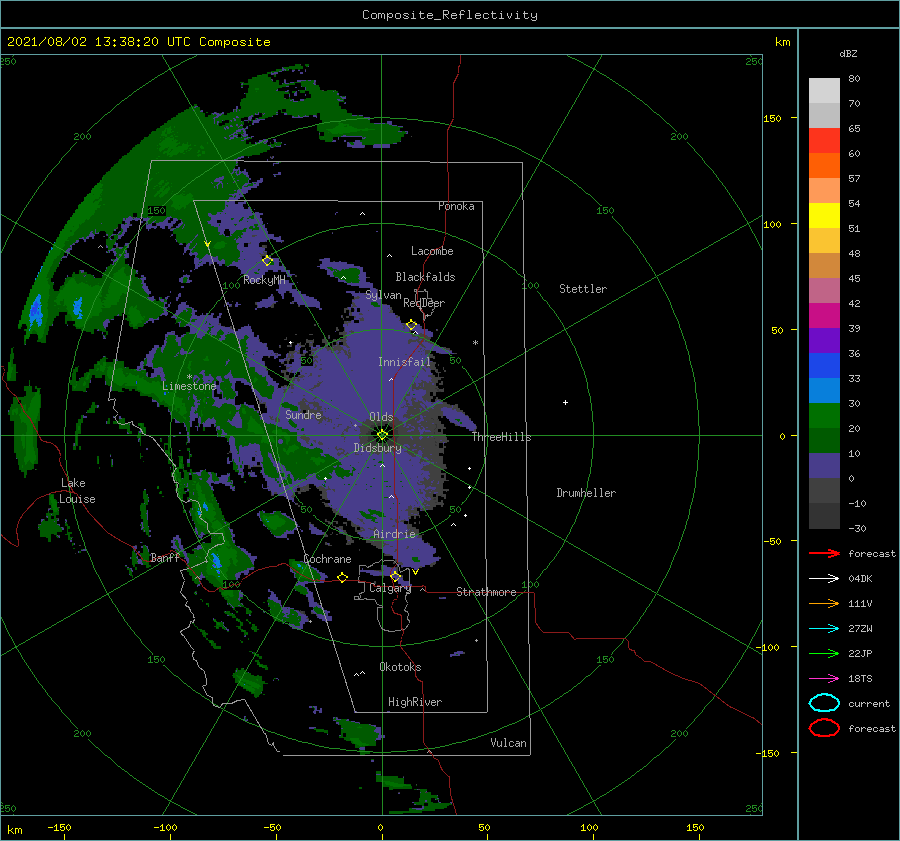Select the 54 dBZ yellow swatch
The image size is (900, 841).
(x=824, y=215)
